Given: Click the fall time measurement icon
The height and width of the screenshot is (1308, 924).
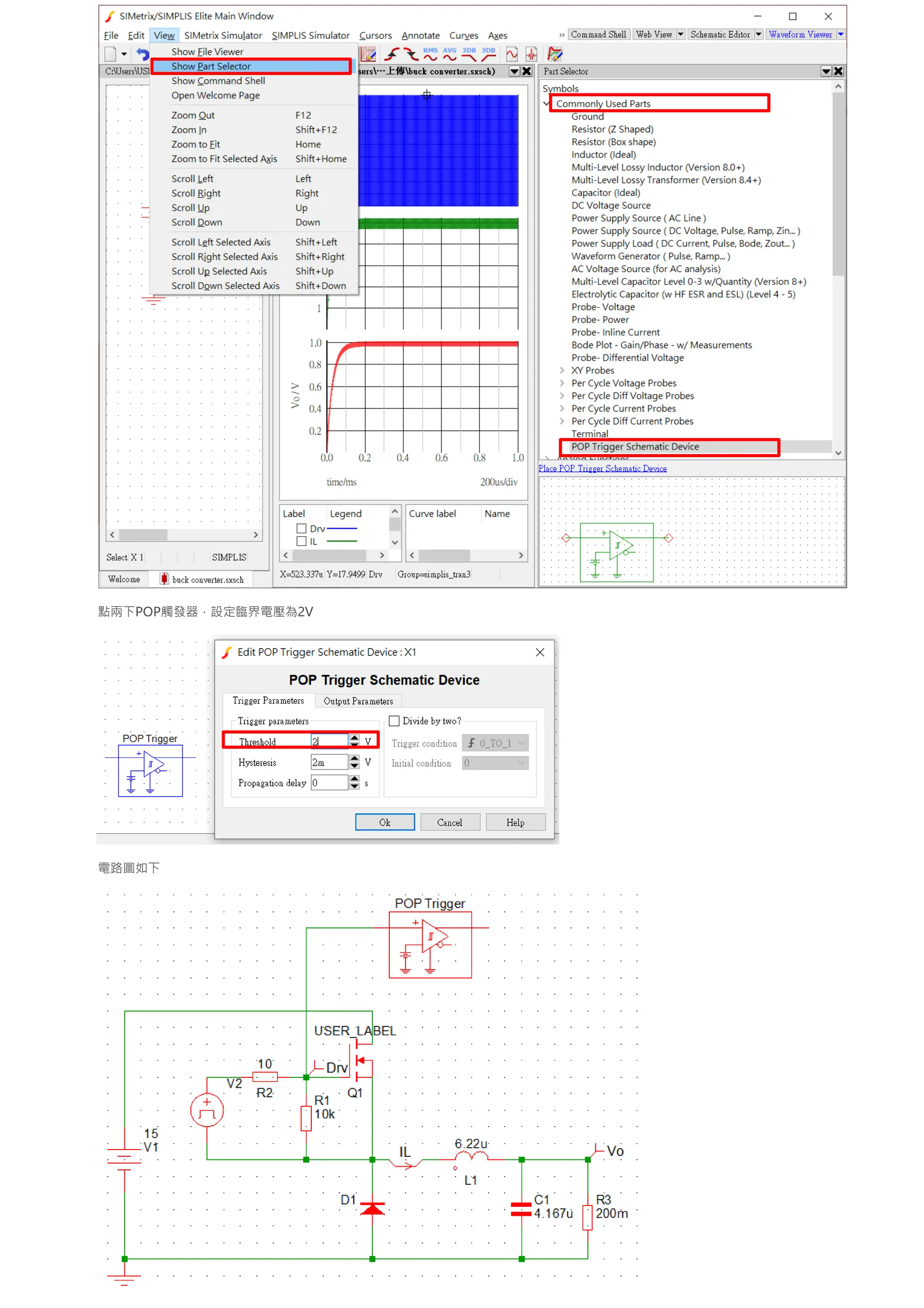Looking at the screenshot, I should coord(411,54).
